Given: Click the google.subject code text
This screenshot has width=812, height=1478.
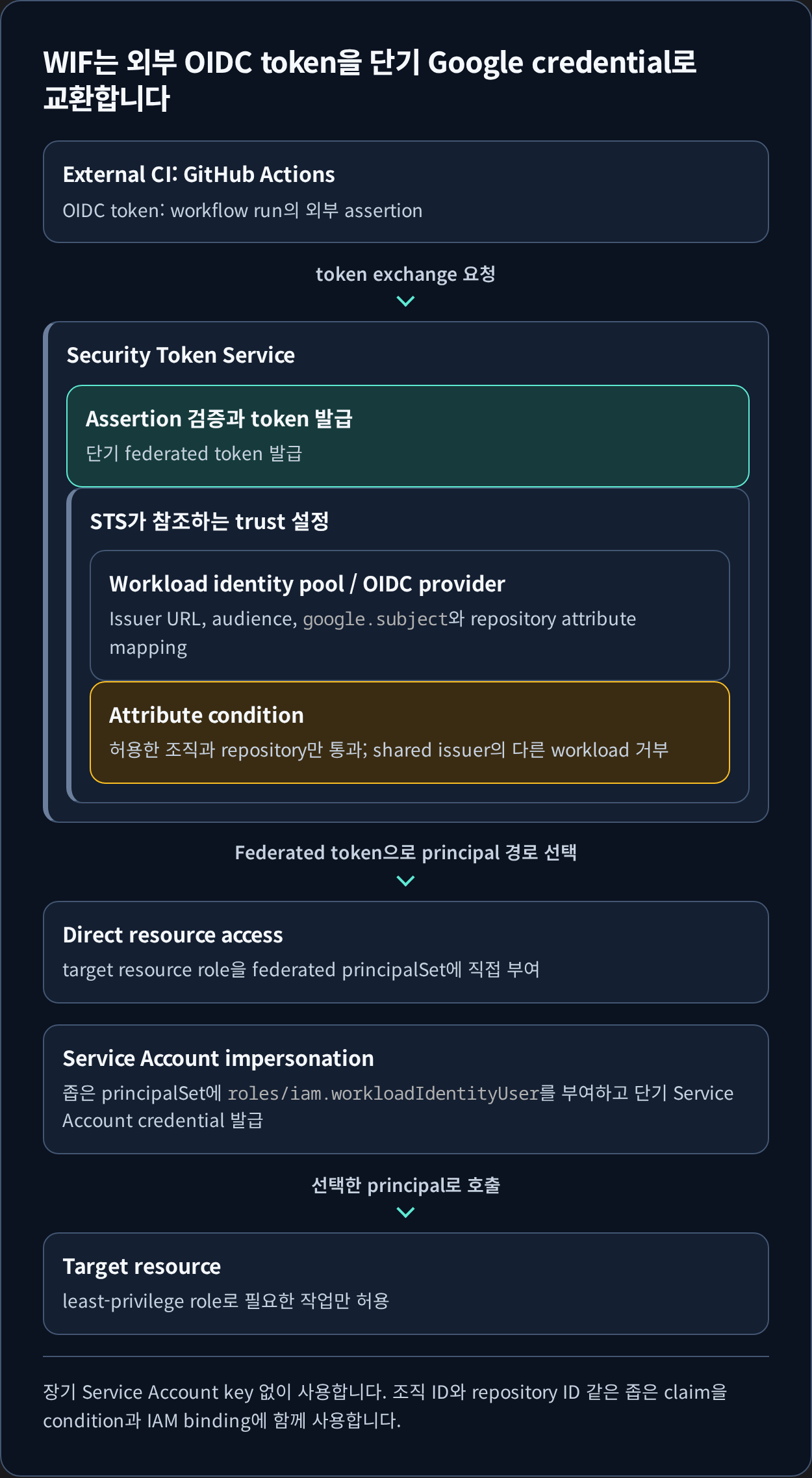Looking at the screenshot, I should (375, 619).
